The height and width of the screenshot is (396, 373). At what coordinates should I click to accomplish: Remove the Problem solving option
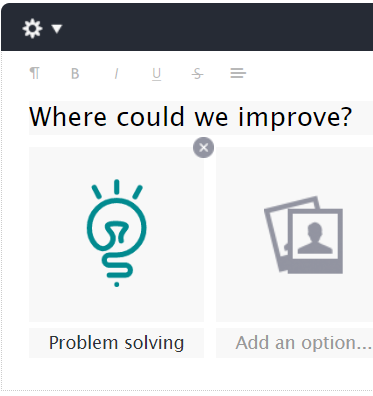pyautogui.click(x=203, y=147)
